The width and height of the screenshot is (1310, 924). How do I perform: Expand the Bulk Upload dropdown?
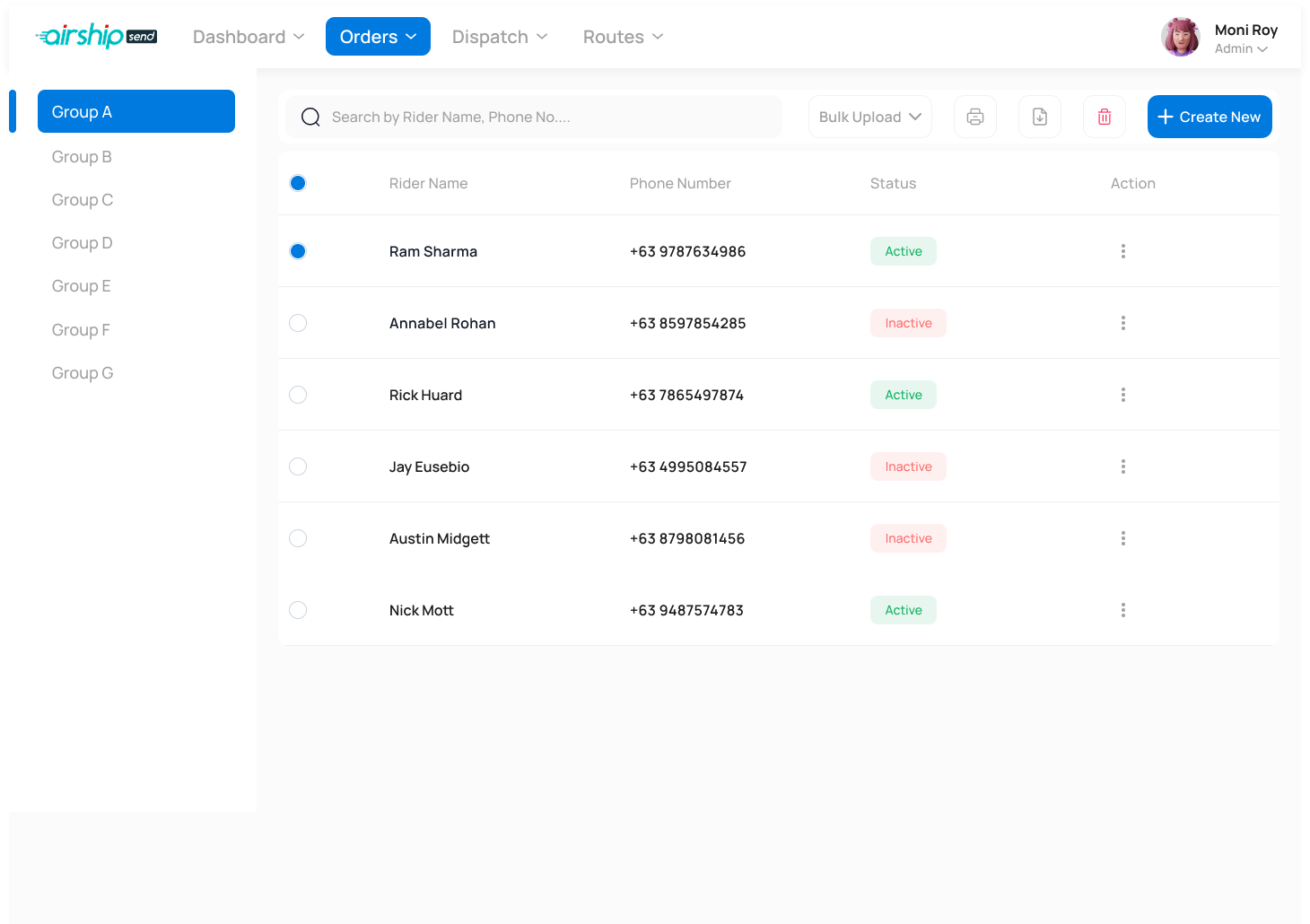[x=870, y=117]
